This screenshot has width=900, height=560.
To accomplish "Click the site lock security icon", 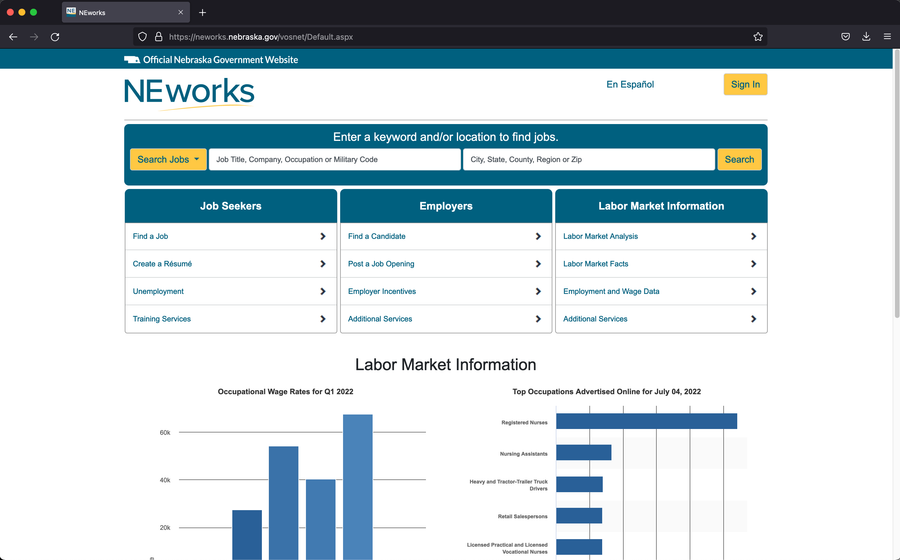I will point(158,37).
